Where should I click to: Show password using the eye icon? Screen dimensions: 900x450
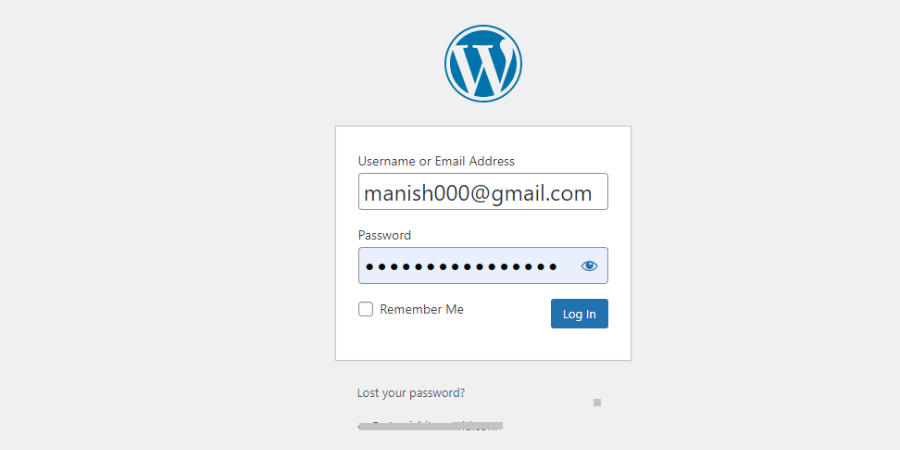coord(589,266)
